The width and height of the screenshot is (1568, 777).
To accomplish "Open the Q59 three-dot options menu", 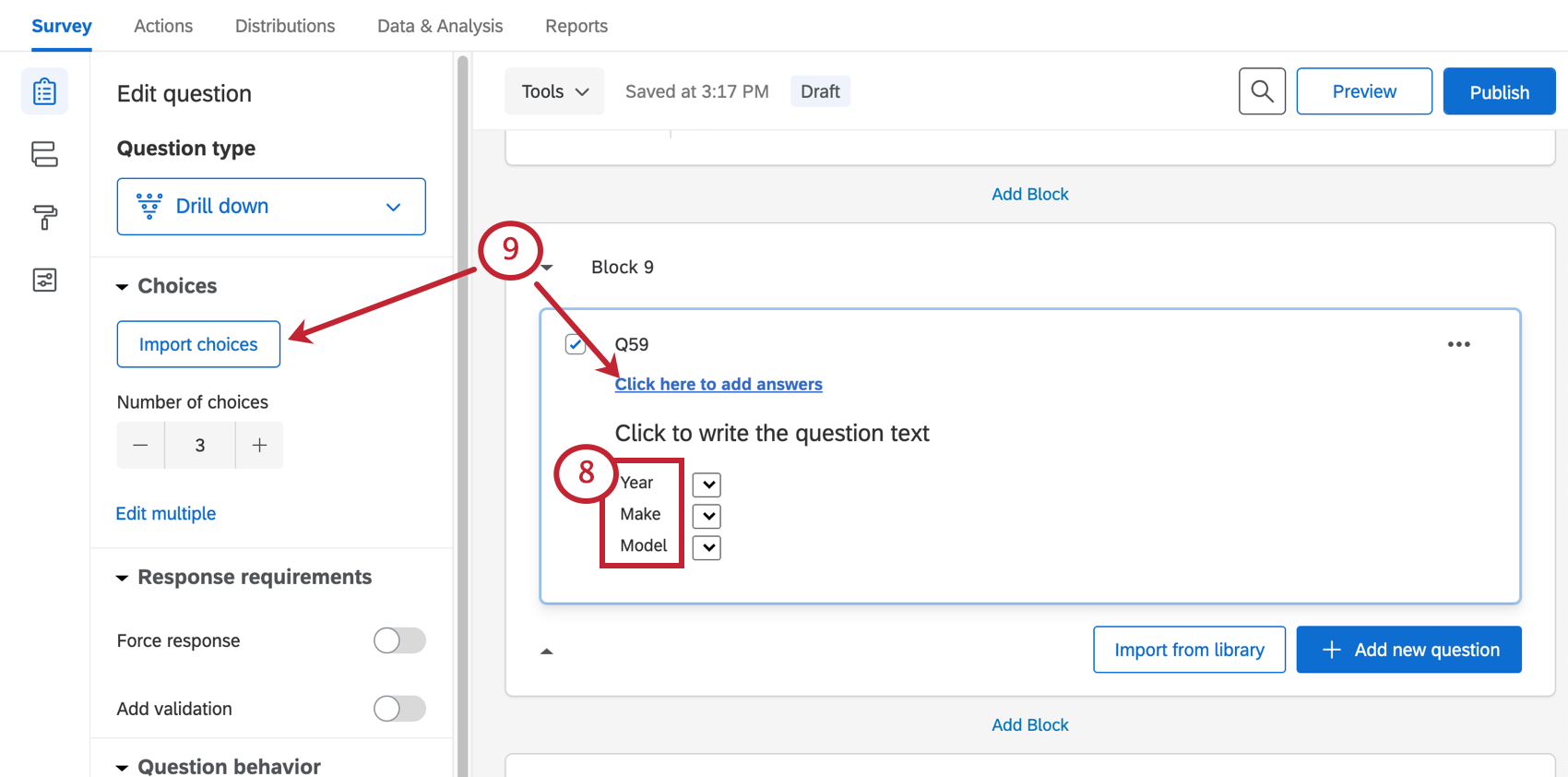I will (x=1458, y=344).
